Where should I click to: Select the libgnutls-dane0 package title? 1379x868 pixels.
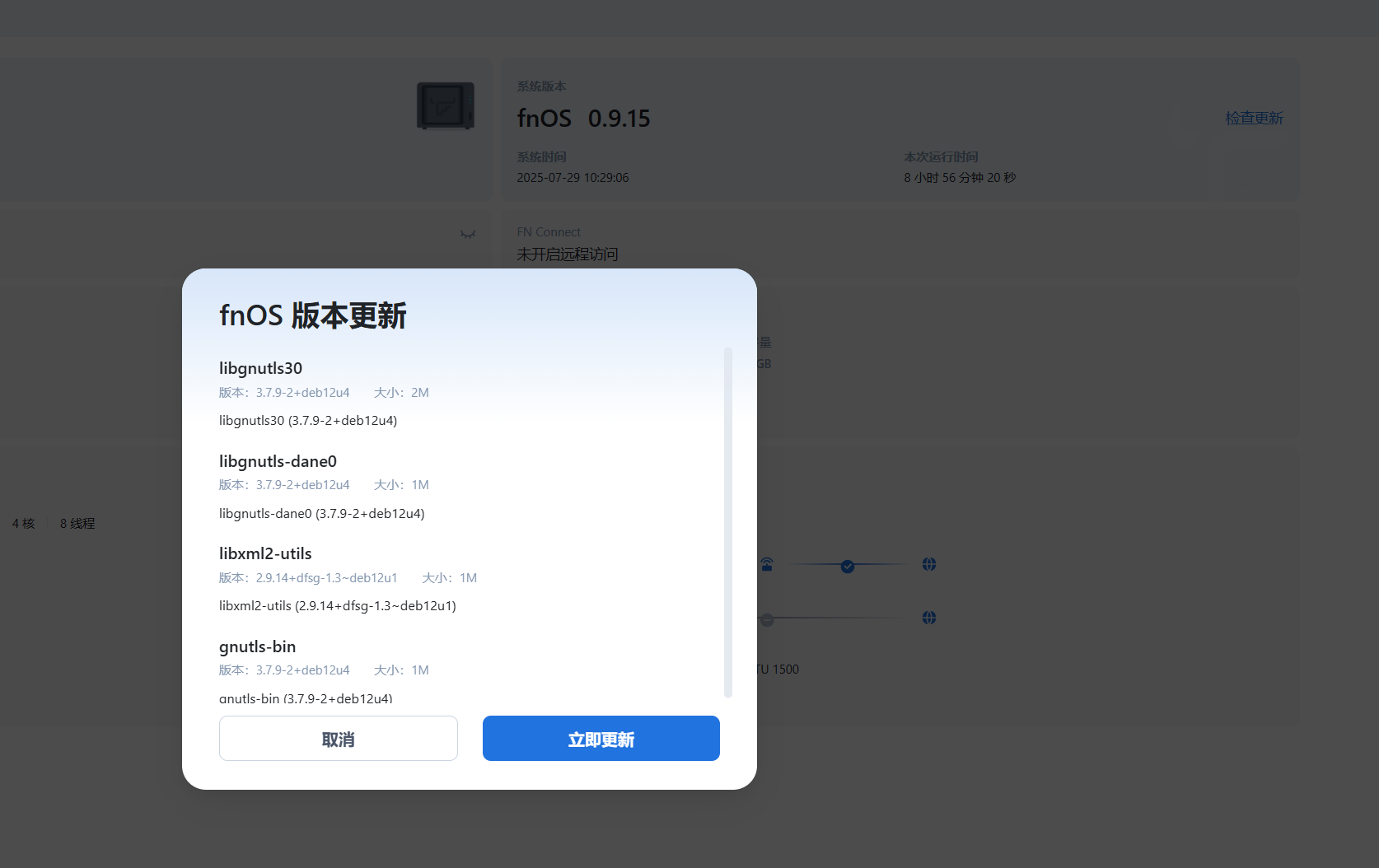278,461
